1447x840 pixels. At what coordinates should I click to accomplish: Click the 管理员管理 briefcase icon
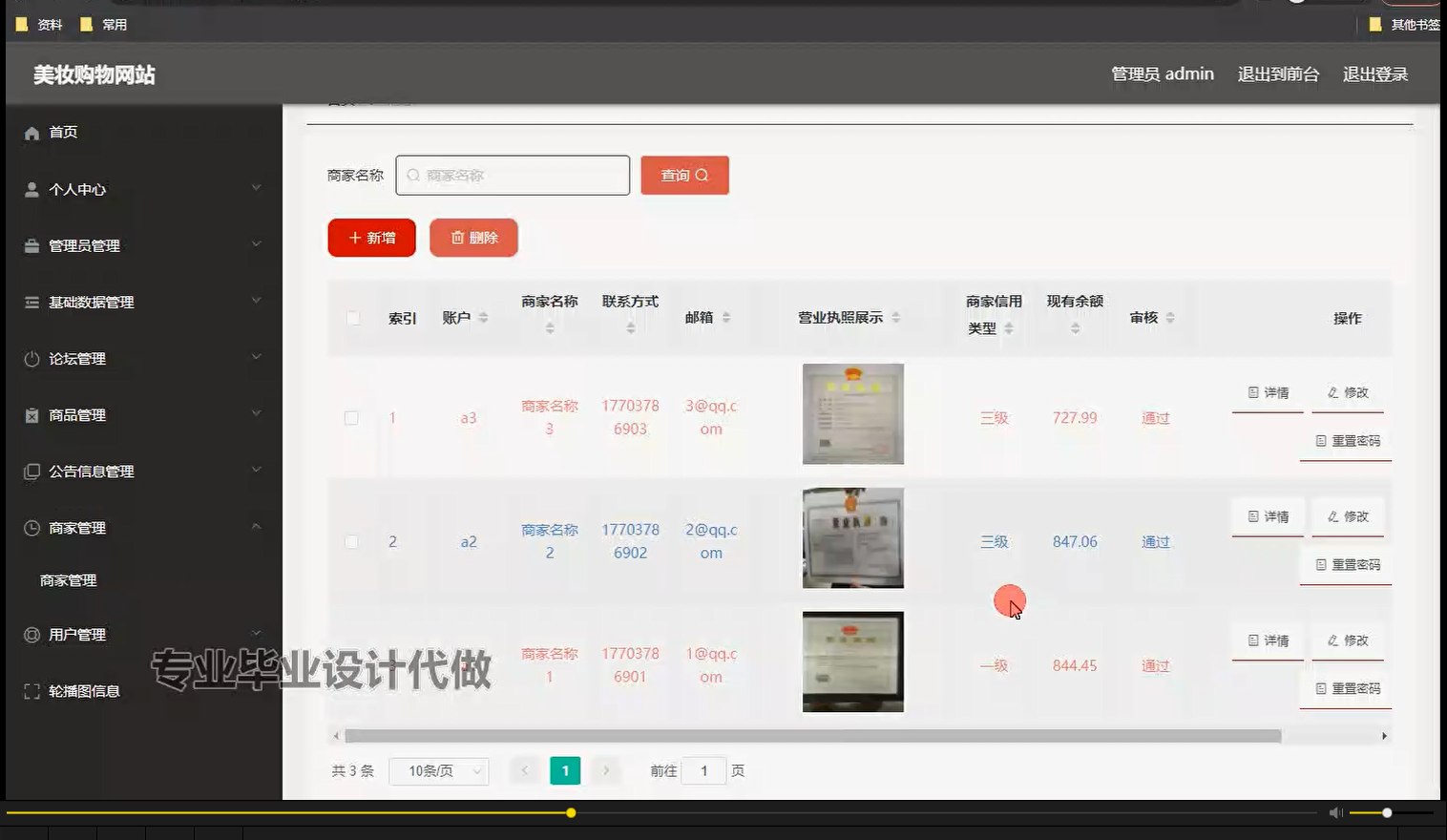tap(31, 245)
